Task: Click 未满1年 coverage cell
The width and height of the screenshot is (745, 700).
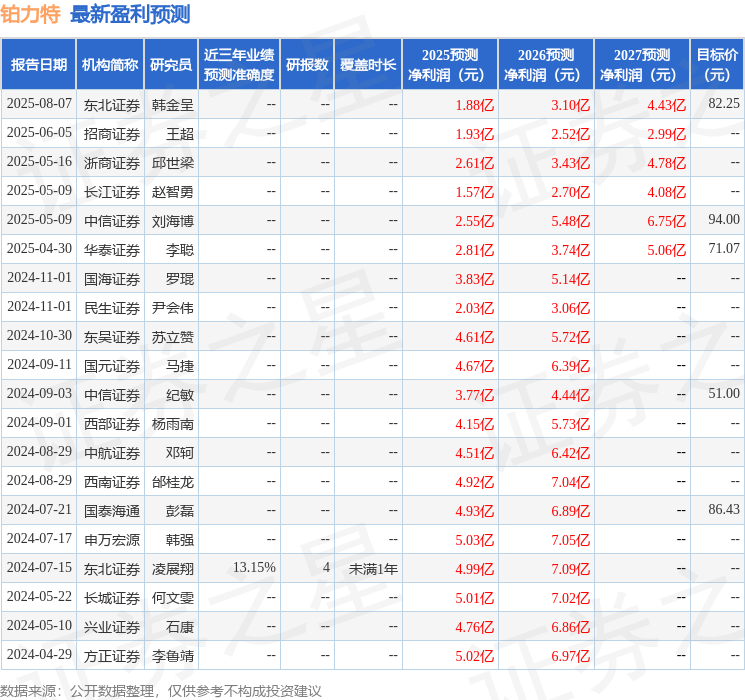Action: (373, 569)
